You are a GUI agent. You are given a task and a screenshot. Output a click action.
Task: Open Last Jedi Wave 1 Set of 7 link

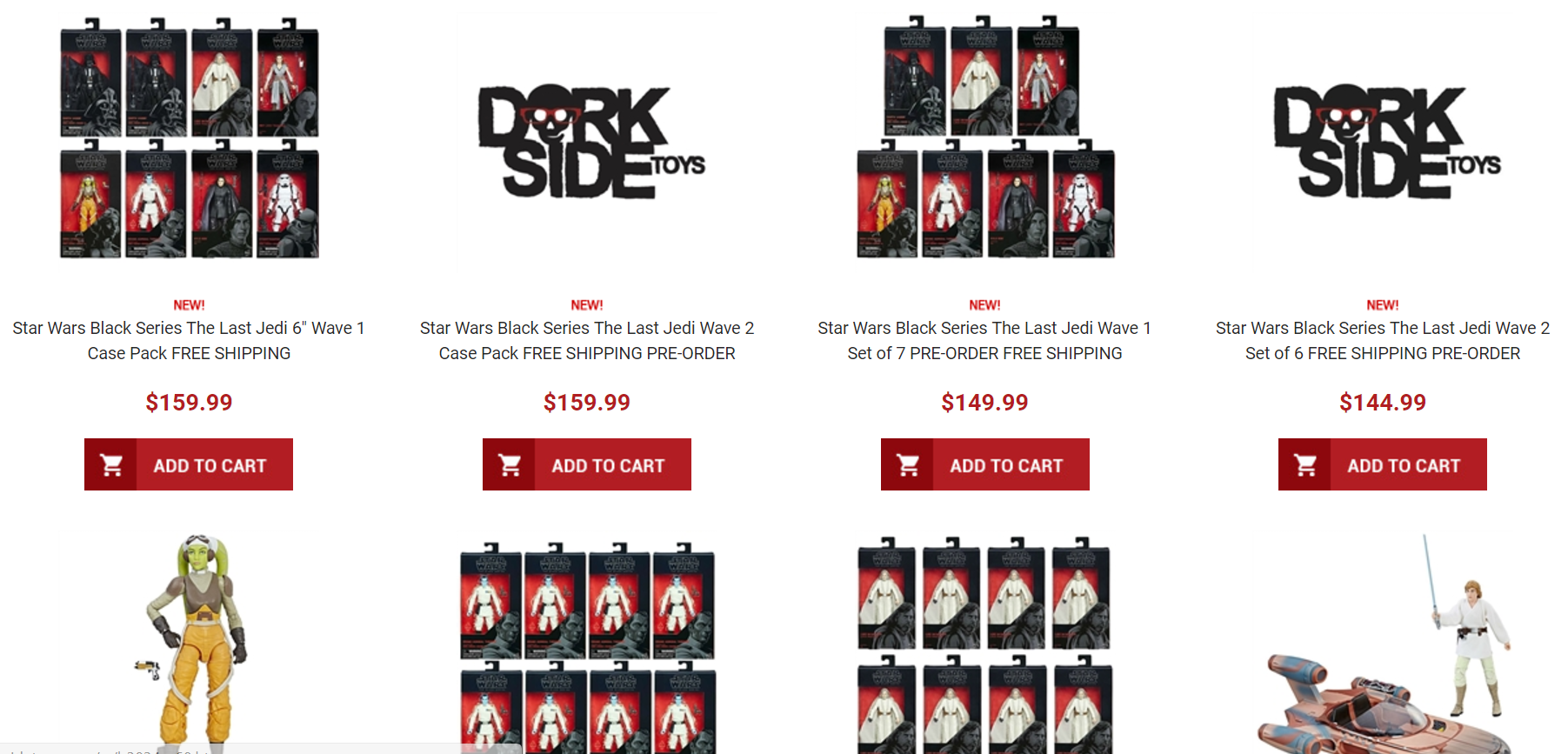pyautogui.click(x=984, y=340)
